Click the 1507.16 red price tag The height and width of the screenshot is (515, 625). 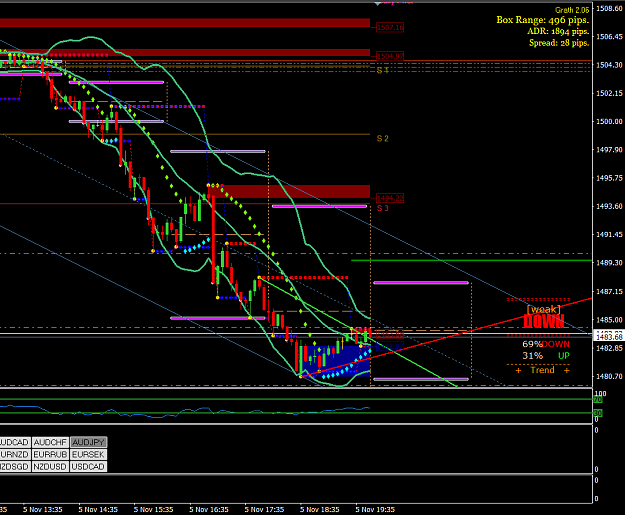point(390,28)
